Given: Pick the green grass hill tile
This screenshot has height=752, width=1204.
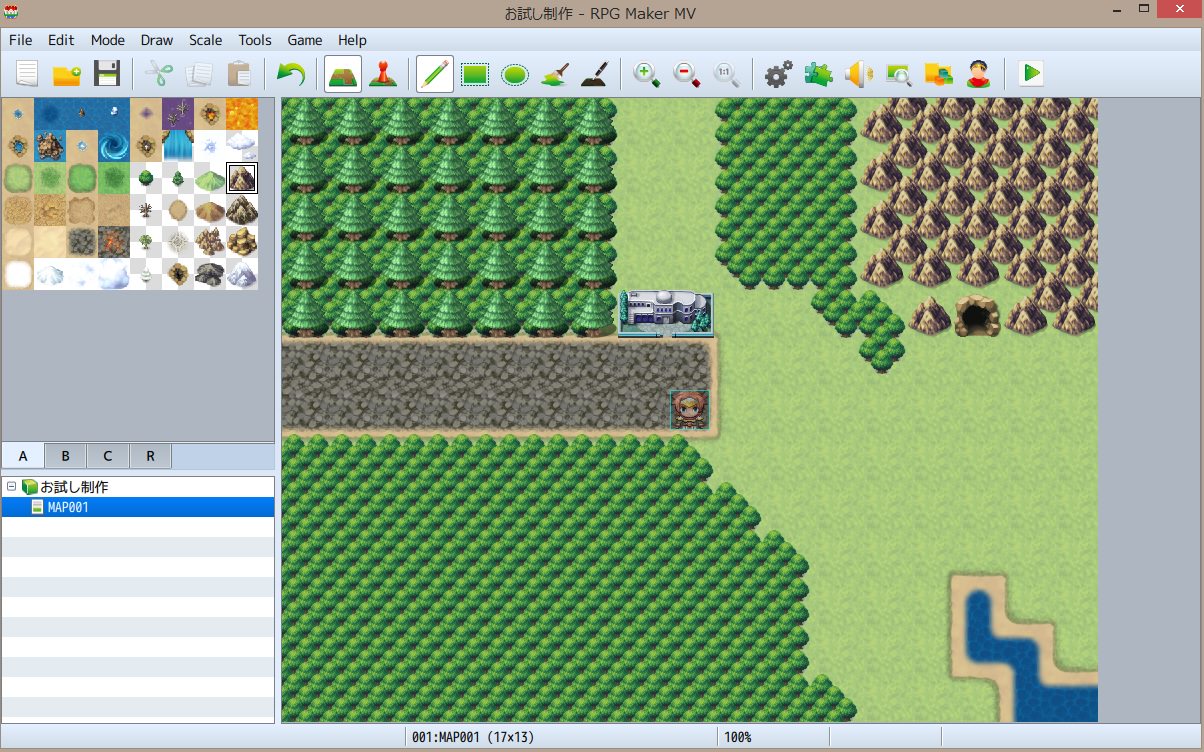Looking at the screenshot, I should pos(210,178).
